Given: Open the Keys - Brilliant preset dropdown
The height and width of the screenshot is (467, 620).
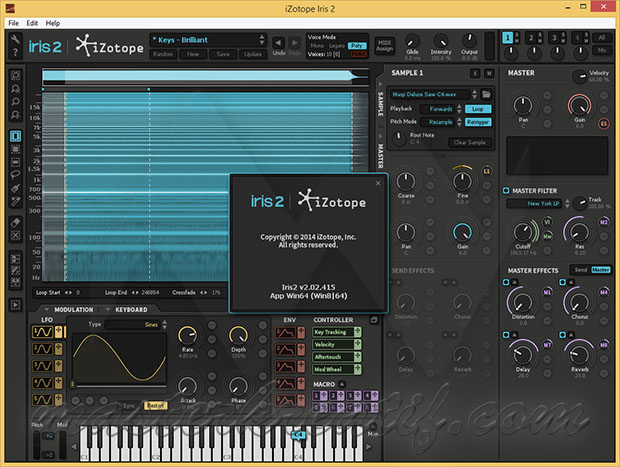Looking at the screenshot, I should [206, 39].
